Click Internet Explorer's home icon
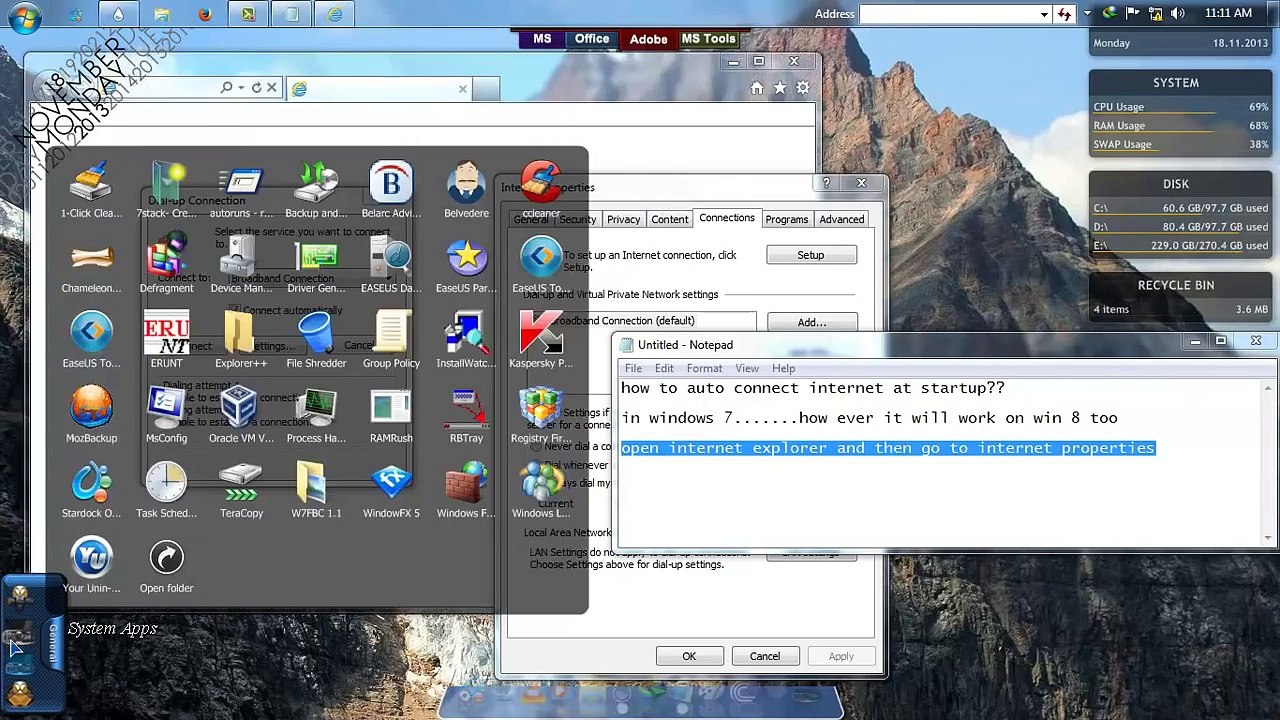The image size is (1280, 720). [x=757, y=88]
